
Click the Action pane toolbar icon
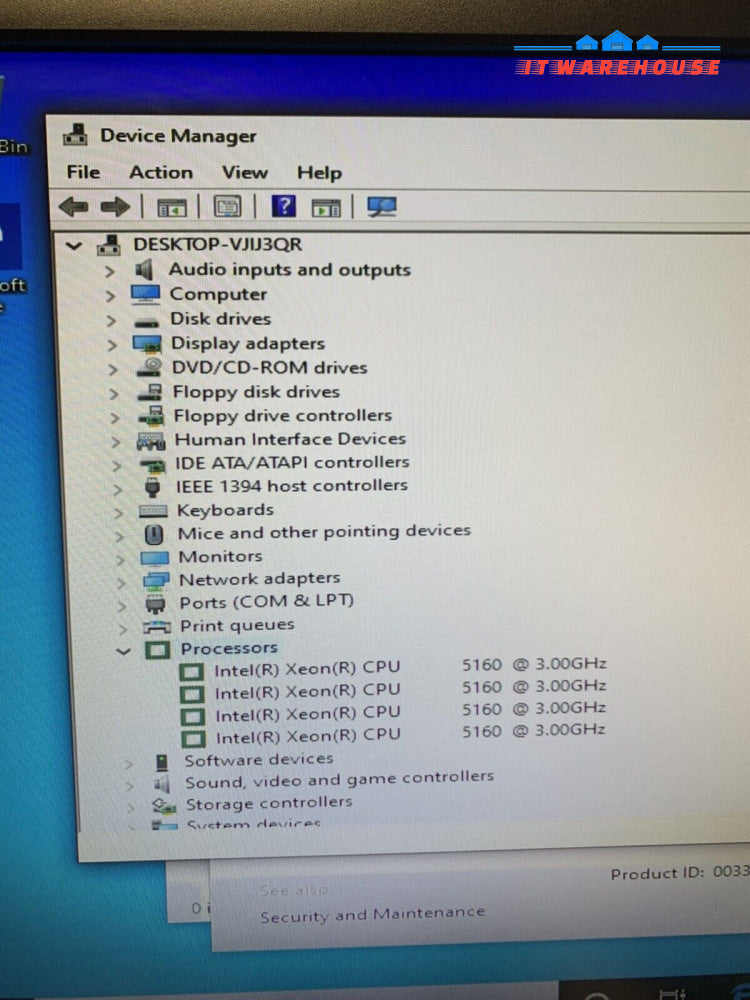click(326, 207)
